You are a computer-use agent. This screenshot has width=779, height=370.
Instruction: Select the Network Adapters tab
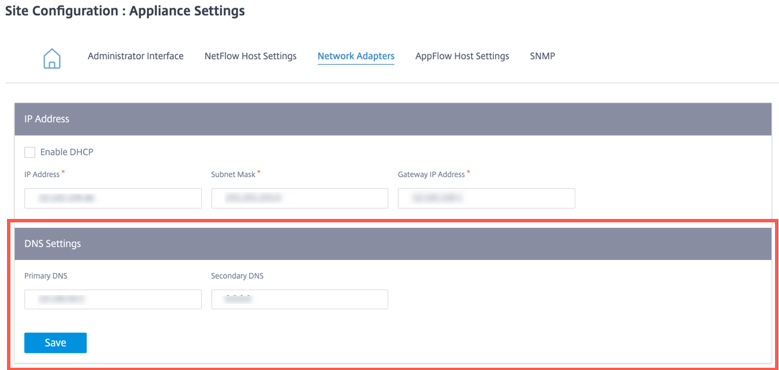tap(356, 56)
